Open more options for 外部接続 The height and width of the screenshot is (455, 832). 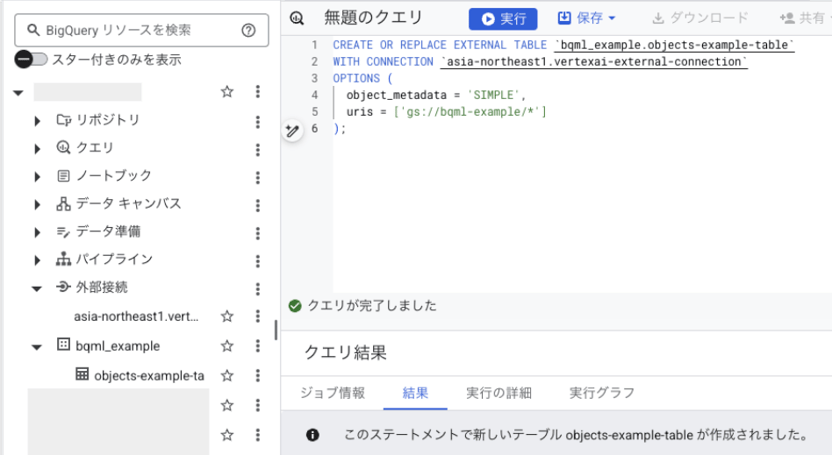258,288
